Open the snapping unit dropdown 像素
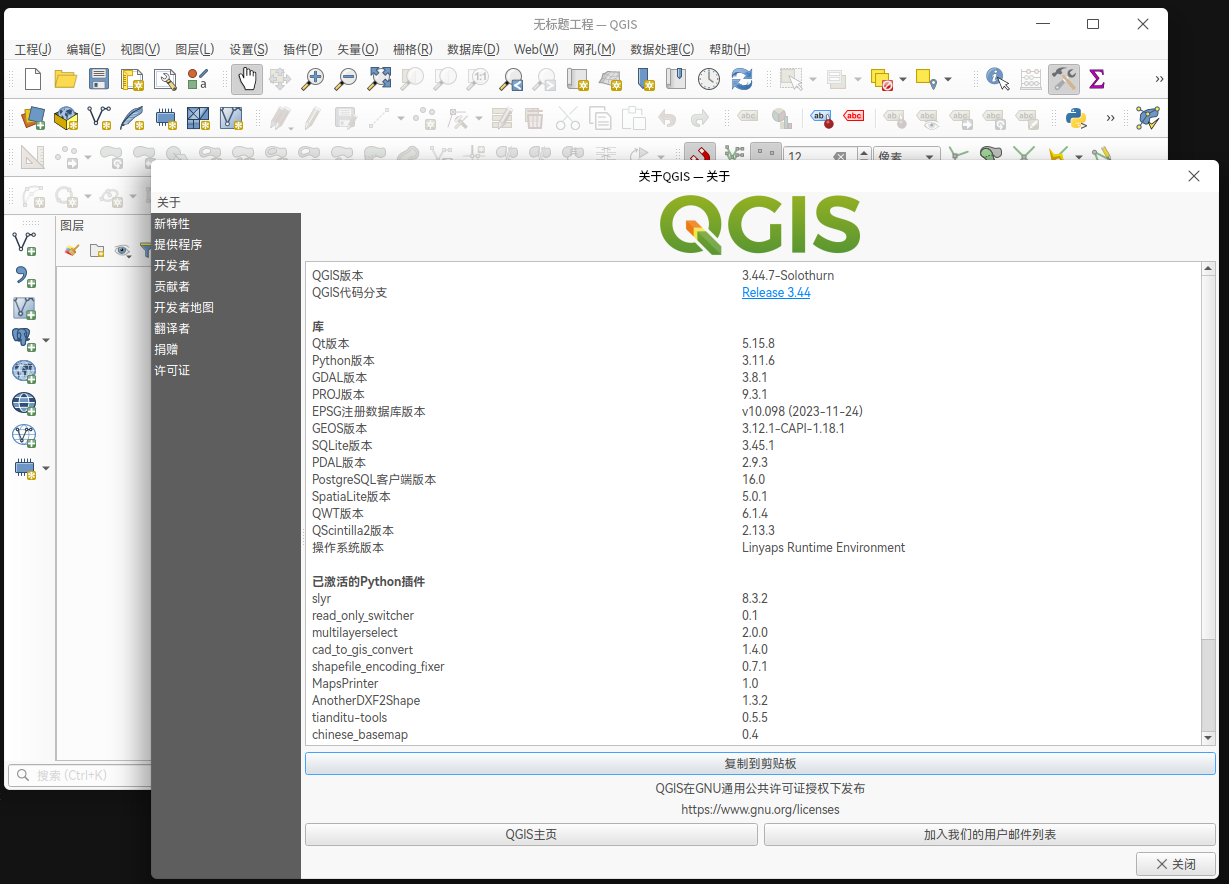Screen dimensions: 1229x884 pyautogui.click(x=906, y=156)
